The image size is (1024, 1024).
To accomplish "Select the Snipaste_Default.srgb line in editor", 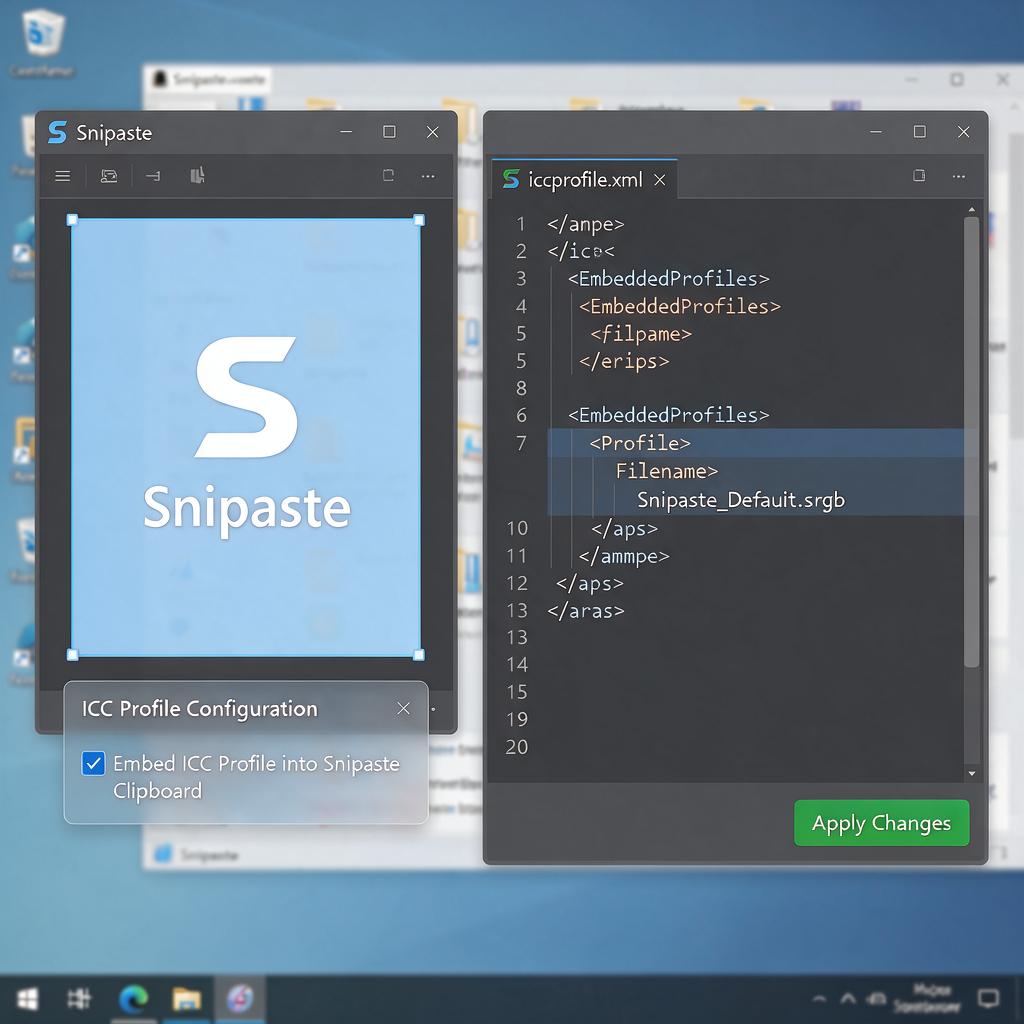I will tap(741, 500).
